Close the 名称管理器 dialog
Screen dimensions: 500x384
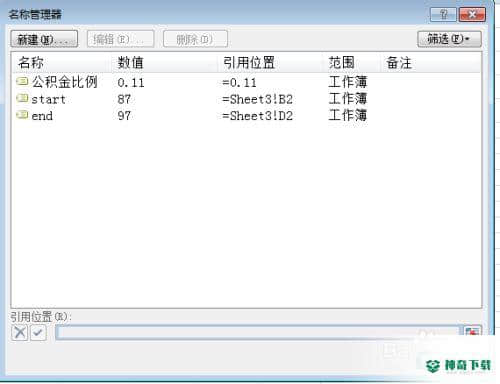point(472,15)
